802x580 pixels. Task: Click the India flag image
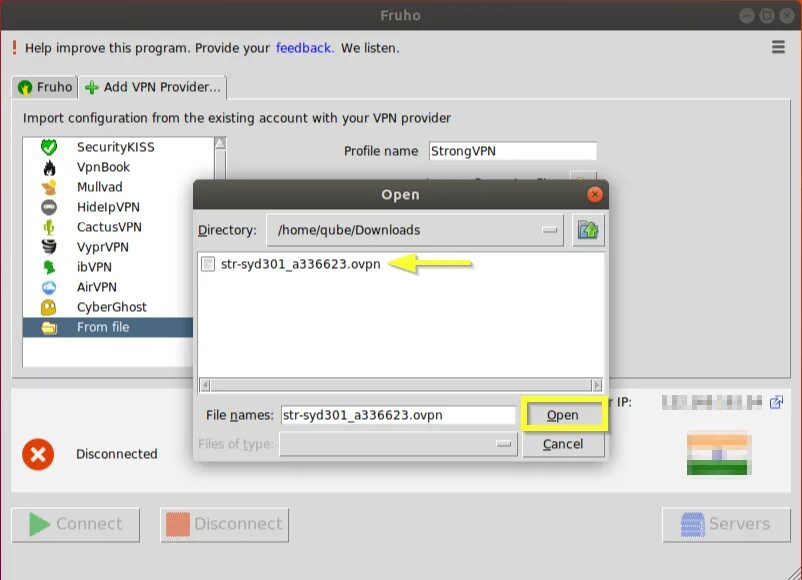pos(718,454)
